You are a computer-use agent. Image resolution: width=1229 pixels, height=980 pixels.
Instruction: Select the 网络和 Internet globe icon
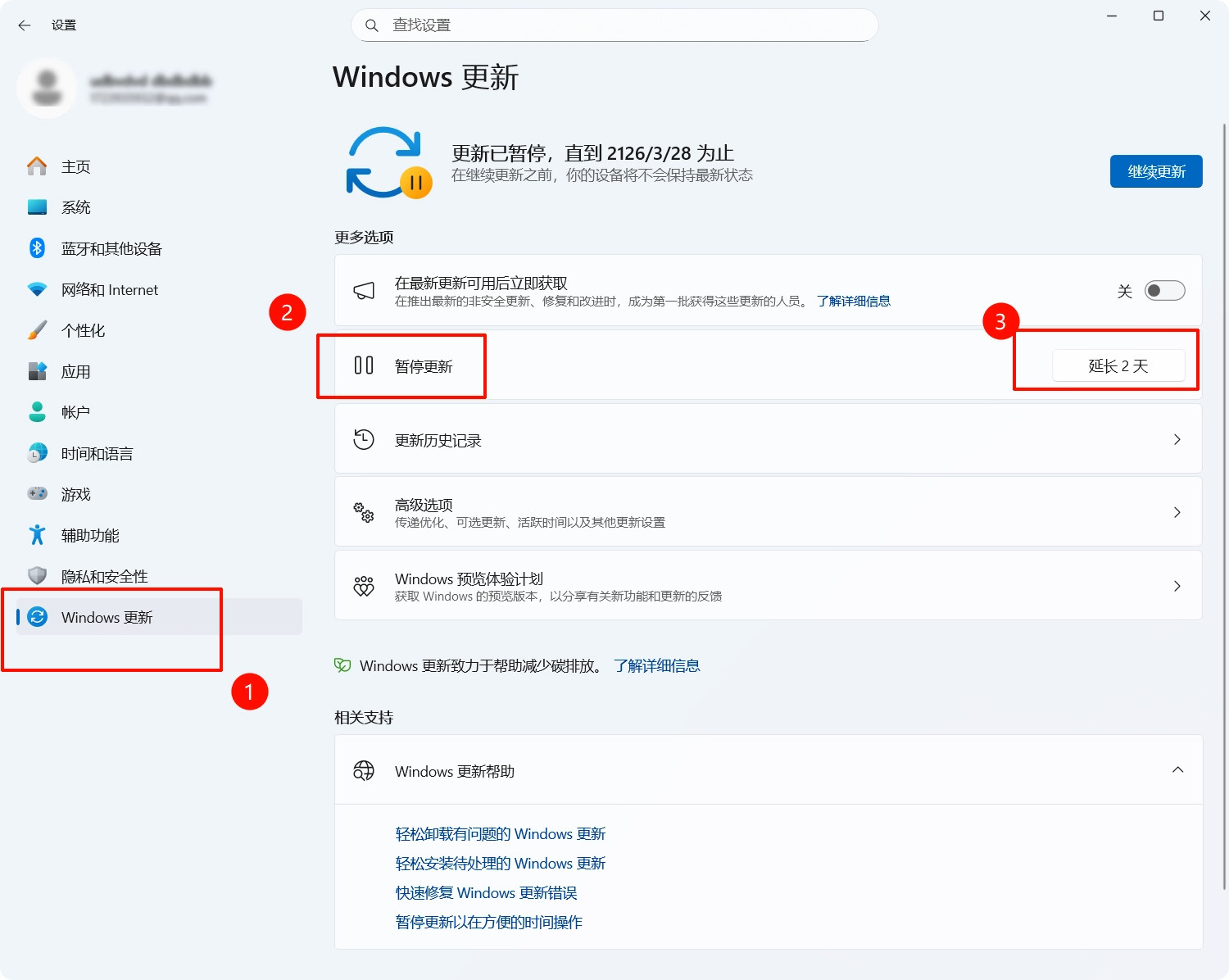(x=37, y=288)
